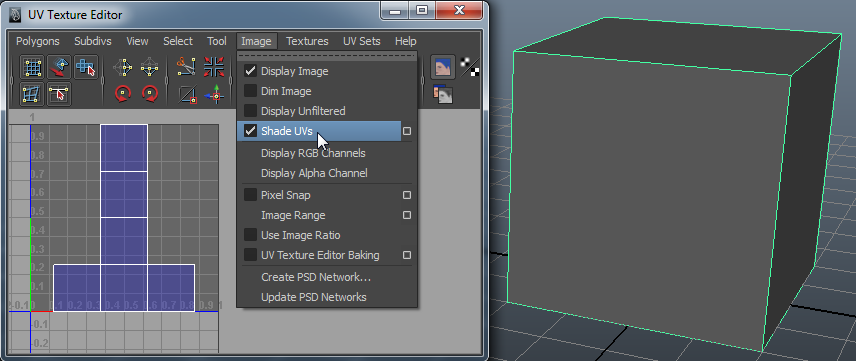The height and width of the screenshot is (361, 856).
Task: Rotate selected UVs counterclockwise
Action: 123,94
